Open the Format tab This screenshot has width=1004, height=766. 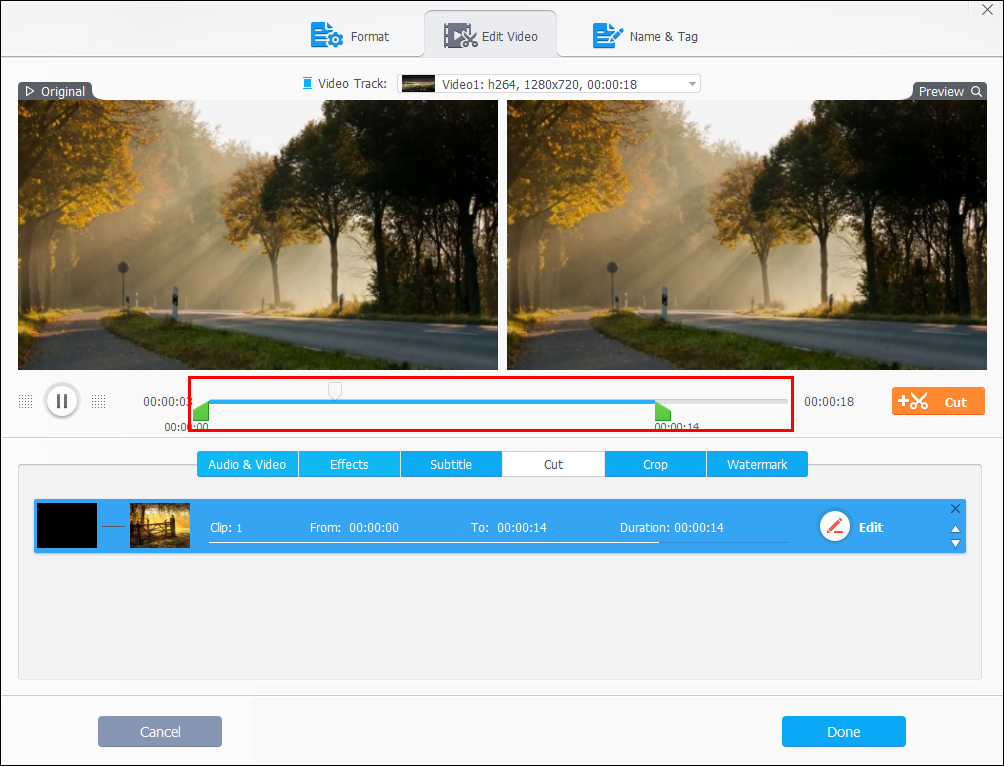click(350, 36)
